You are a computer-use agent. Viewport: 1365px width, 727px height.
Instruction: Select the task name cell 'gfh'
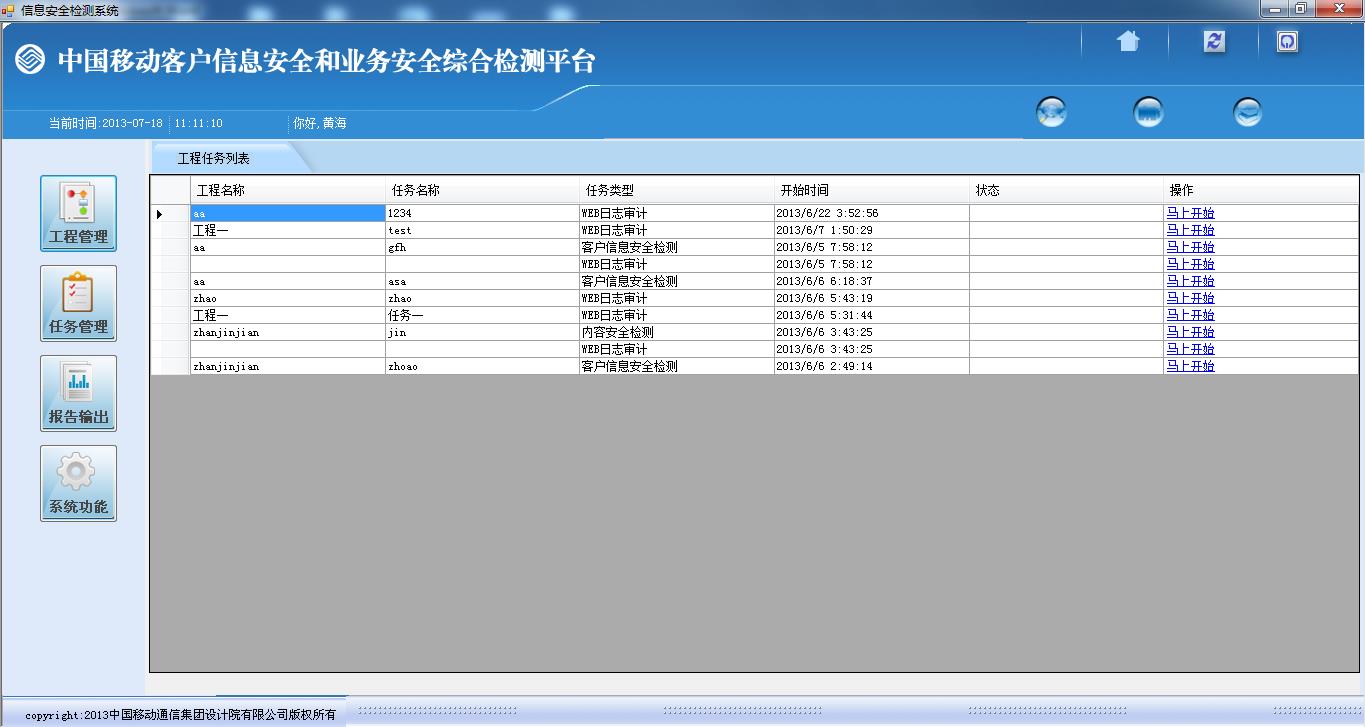pos(482,247)
